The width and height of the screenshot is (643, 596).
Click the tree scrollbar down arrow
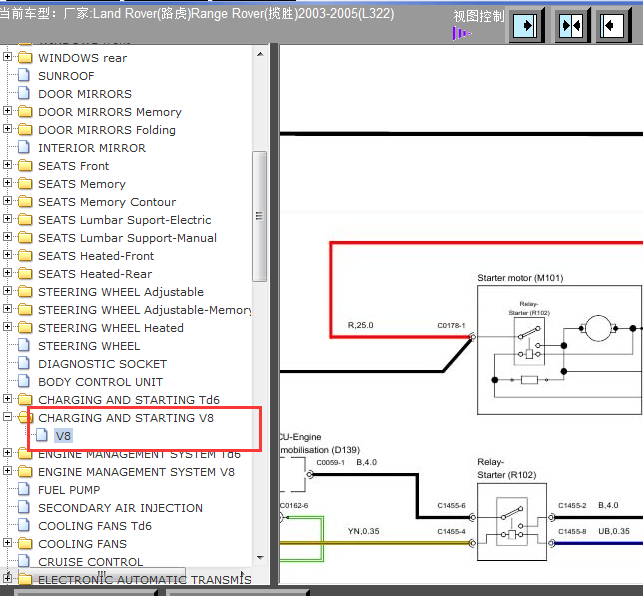[260, 557]
